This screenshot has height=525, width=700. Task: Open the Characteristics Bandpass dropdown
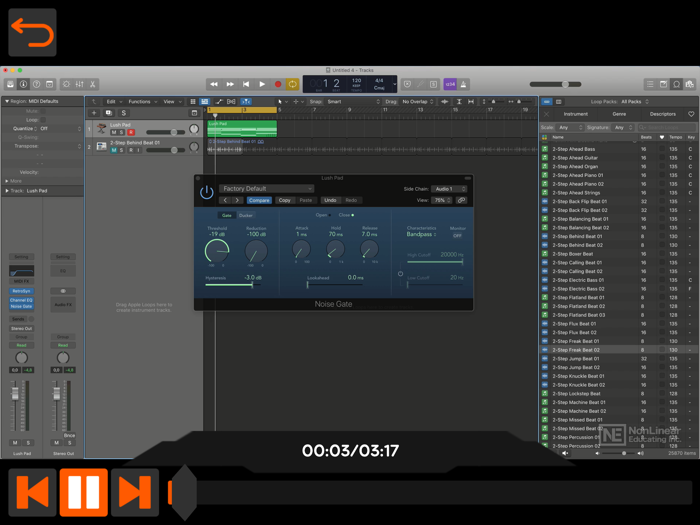click(x=421, y=234)
